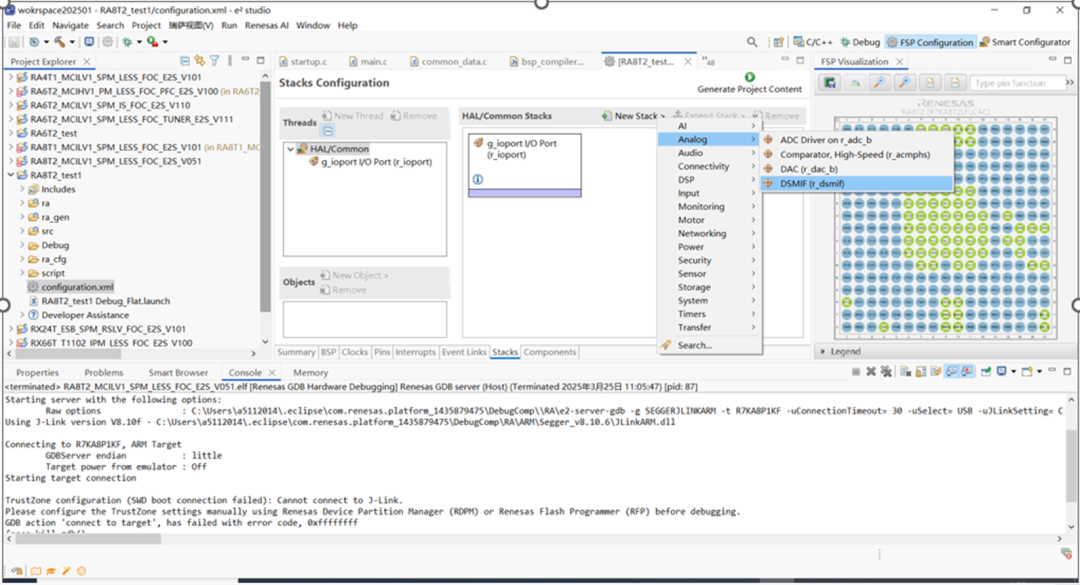Image resolution: width=1080 pixels, height=585 pixels.
Task: Click Generate Project Content label
Action: pos(749,89)
